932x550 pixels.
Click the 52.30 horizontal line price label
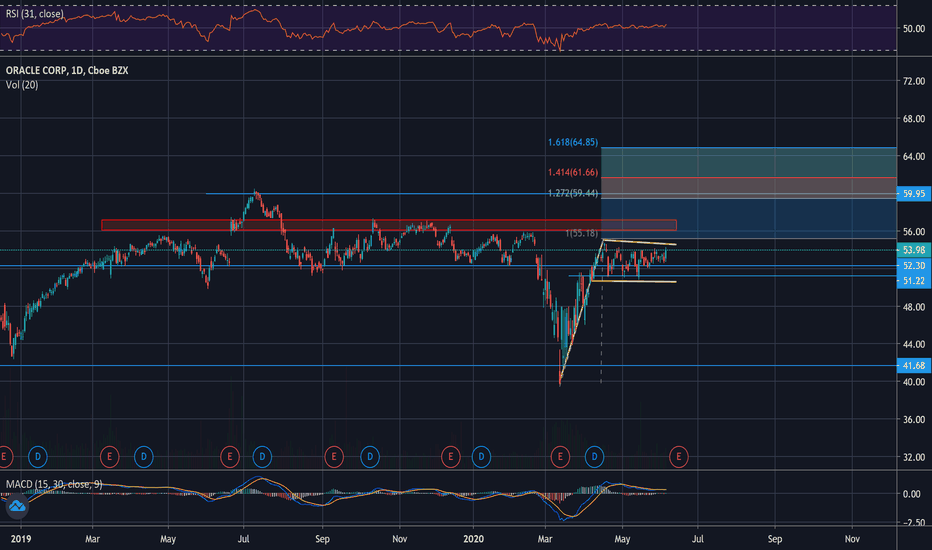coord(914,266)
